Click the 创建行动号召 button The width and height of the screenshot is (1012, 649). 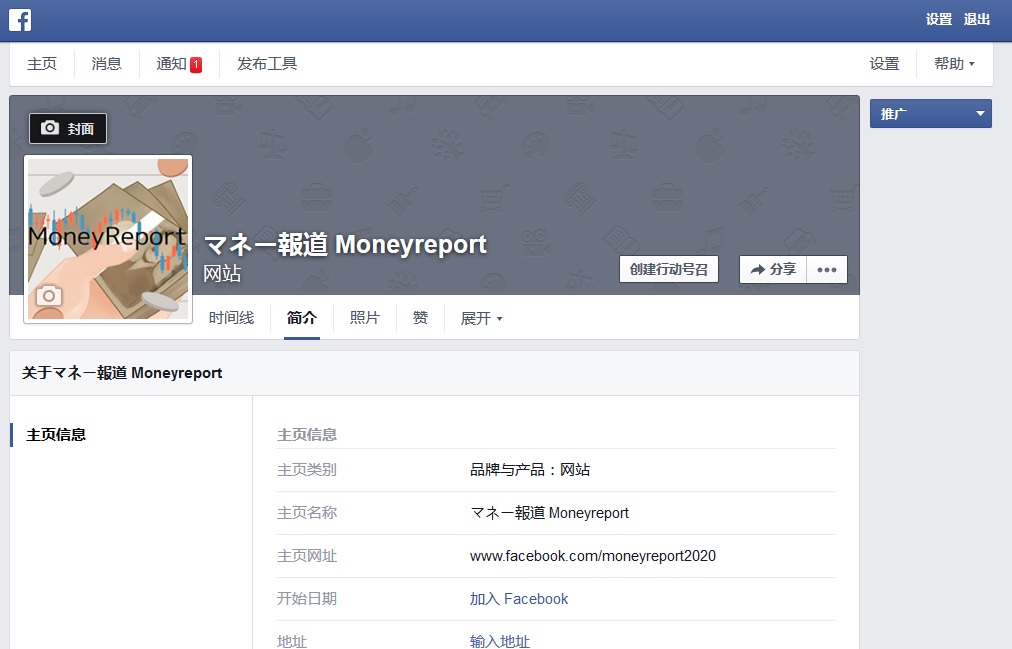(x=669, y=270)
